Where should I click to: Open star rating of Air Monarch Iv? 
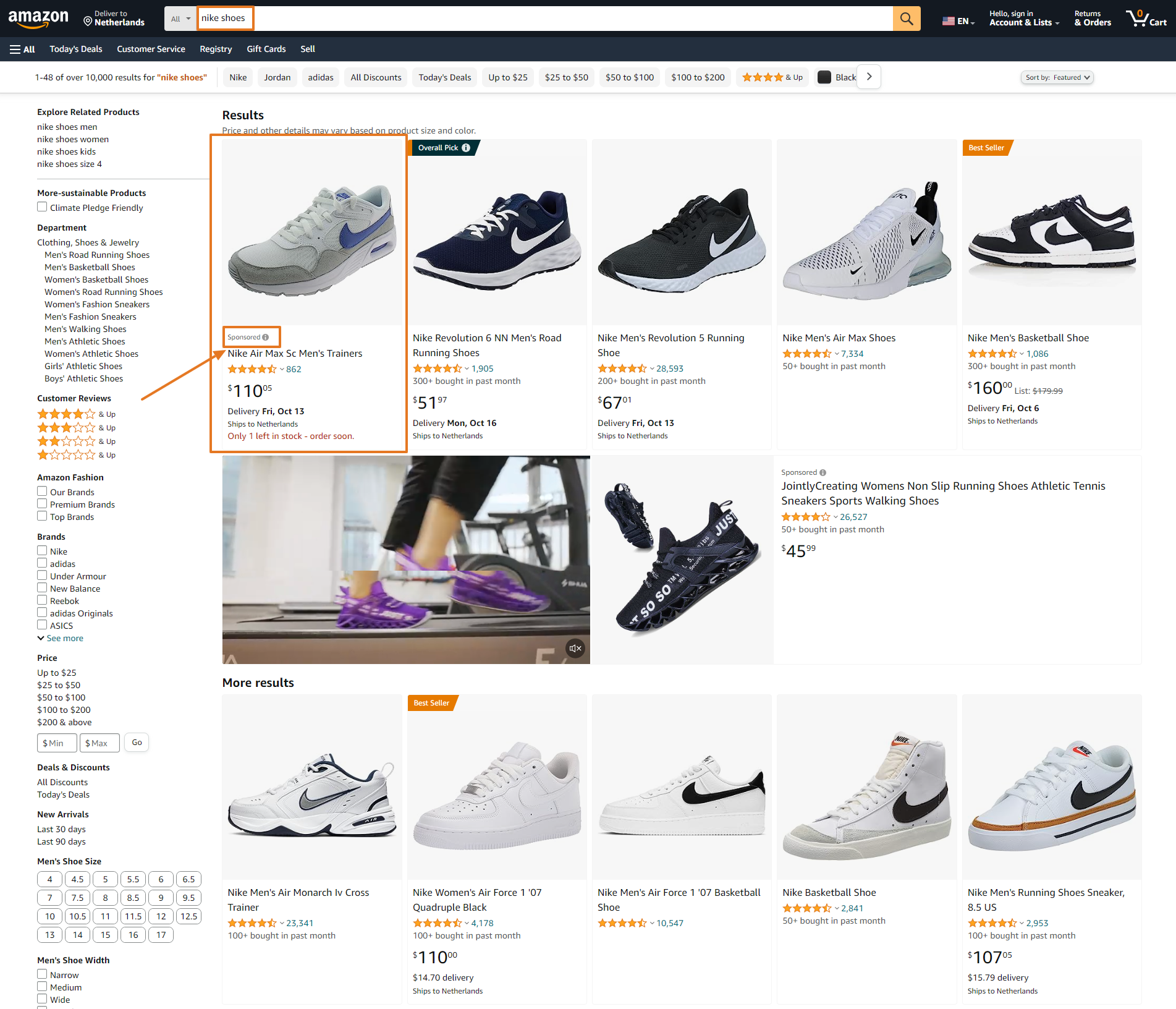click(252, 923)
